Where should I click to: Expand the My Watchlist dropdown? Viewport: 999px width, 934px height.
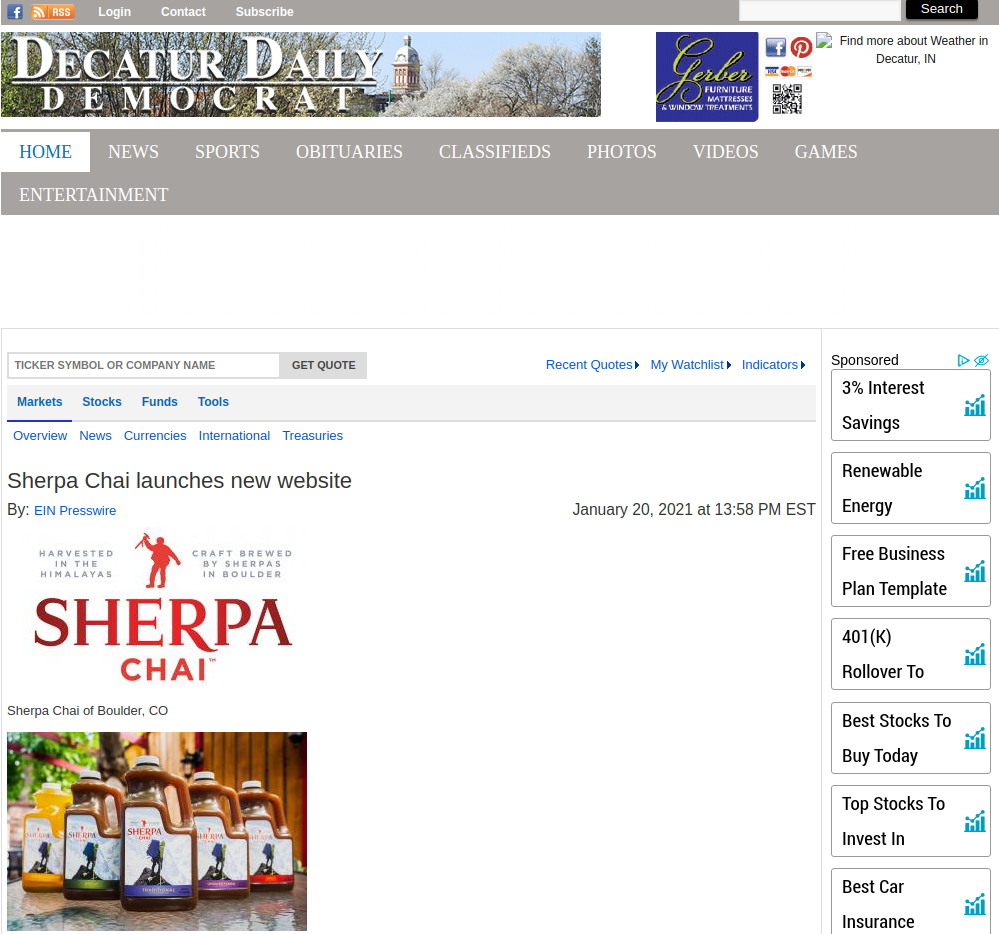690,365
